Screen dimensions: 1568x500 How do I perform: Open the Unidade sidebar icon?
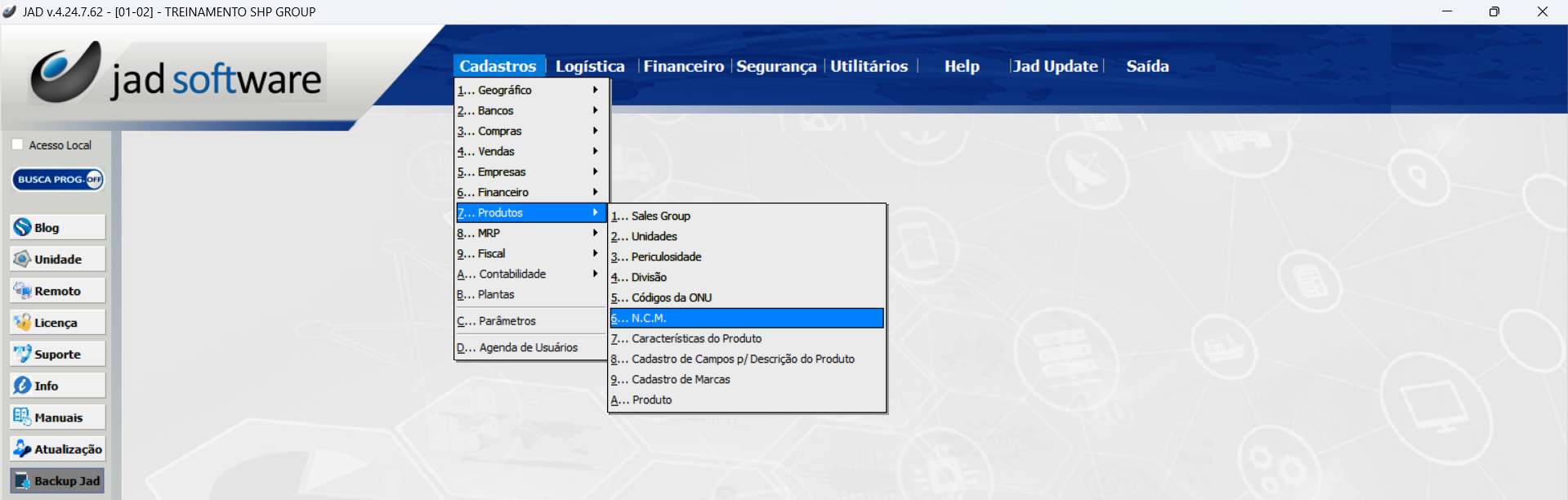pos(23,259)
